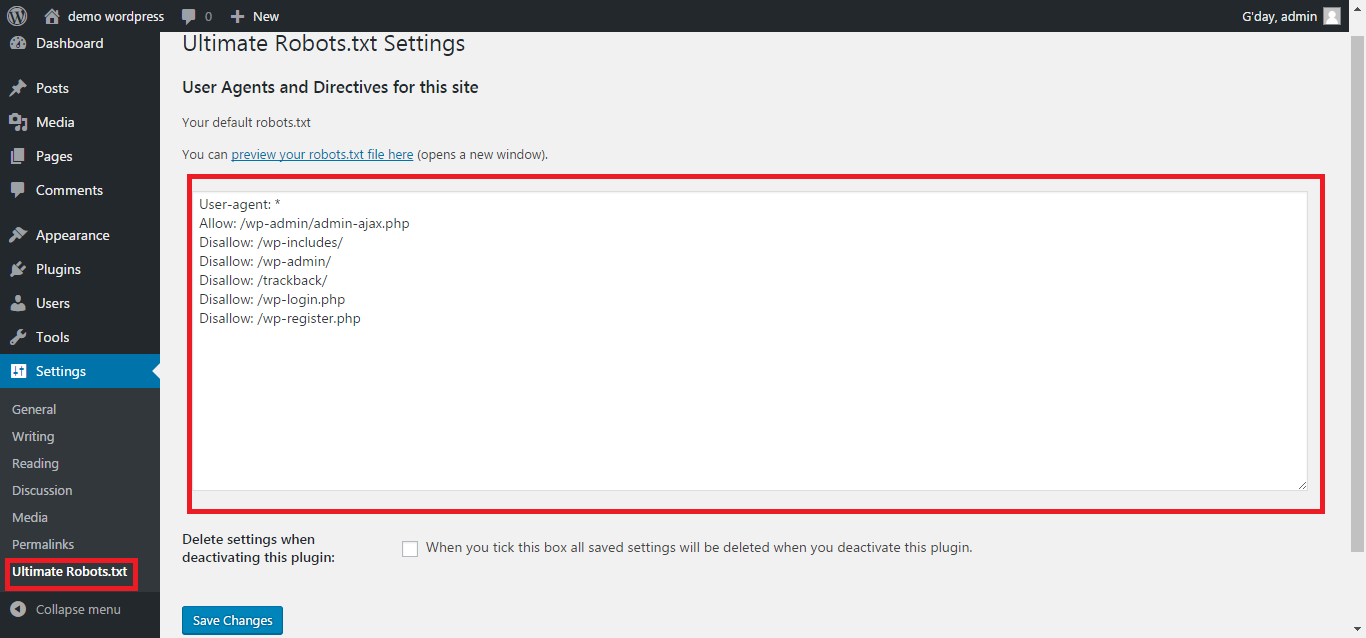This screenshot has width=1366, height=638.
Task: Open the Tools wrench icon
Action: pos(18,337)
